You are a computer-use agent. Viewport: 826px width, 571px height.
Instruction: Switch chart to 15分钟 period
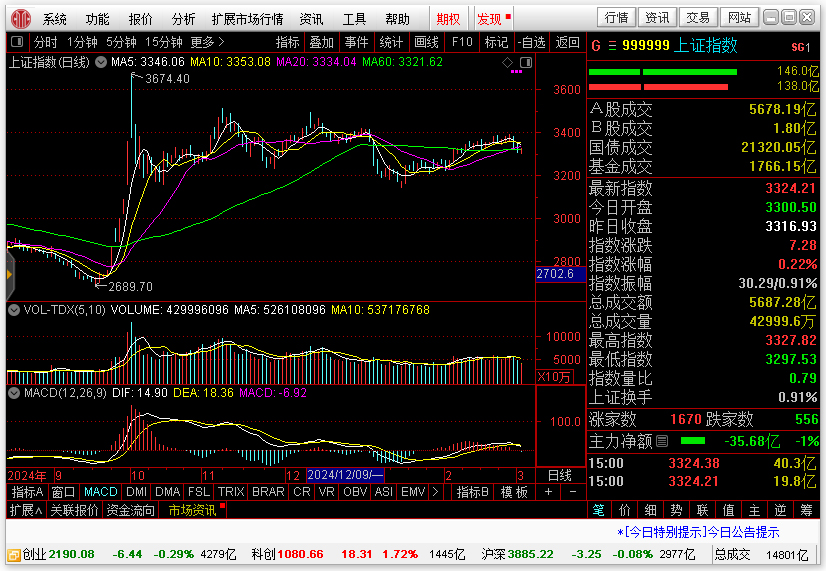click(x=164, y=42)
